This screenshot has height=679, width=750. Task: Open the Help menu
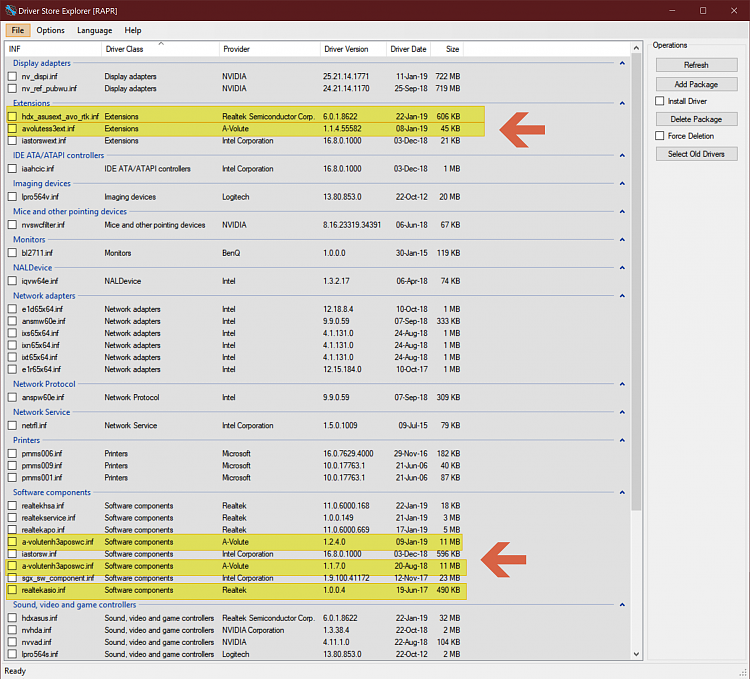pyautogui.click(x=132, y=30)
